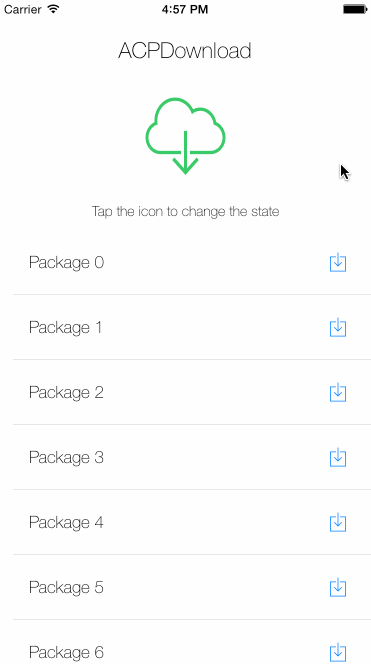
Task: Select the Package 3 row label
Action: pyautogui.click(x=66, y=458)
